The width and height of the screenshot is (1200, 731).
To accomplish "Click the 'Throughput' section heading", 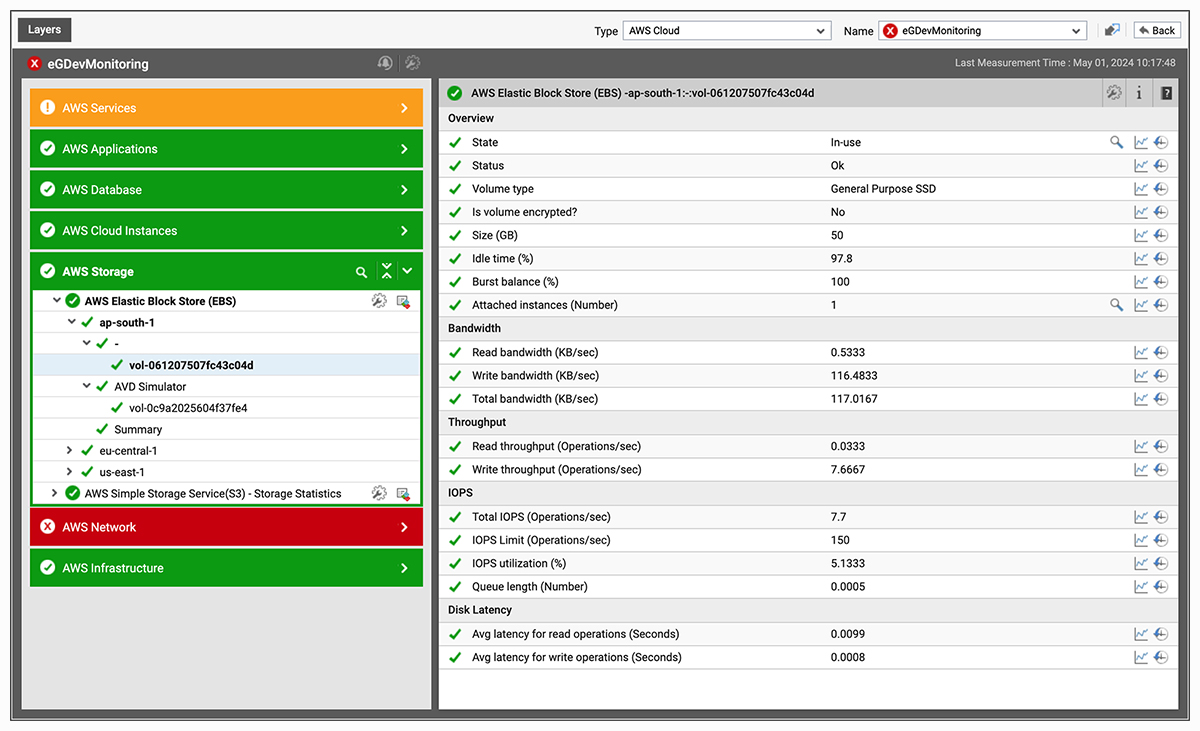I will tap(477, 422).
